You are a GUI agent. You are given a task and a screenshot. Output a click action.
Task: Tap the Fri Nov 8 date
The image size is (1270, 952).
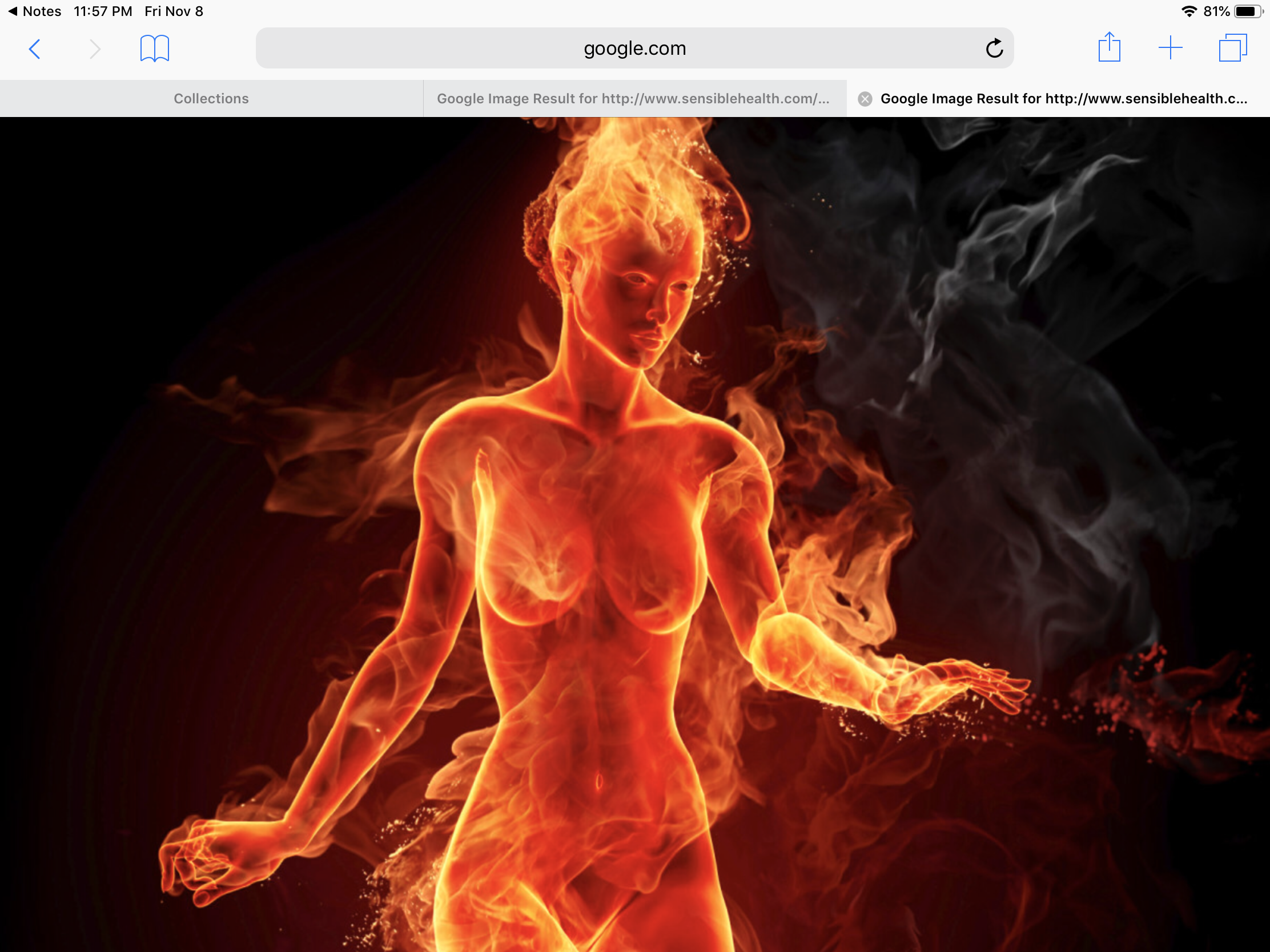tap(174, 11)
